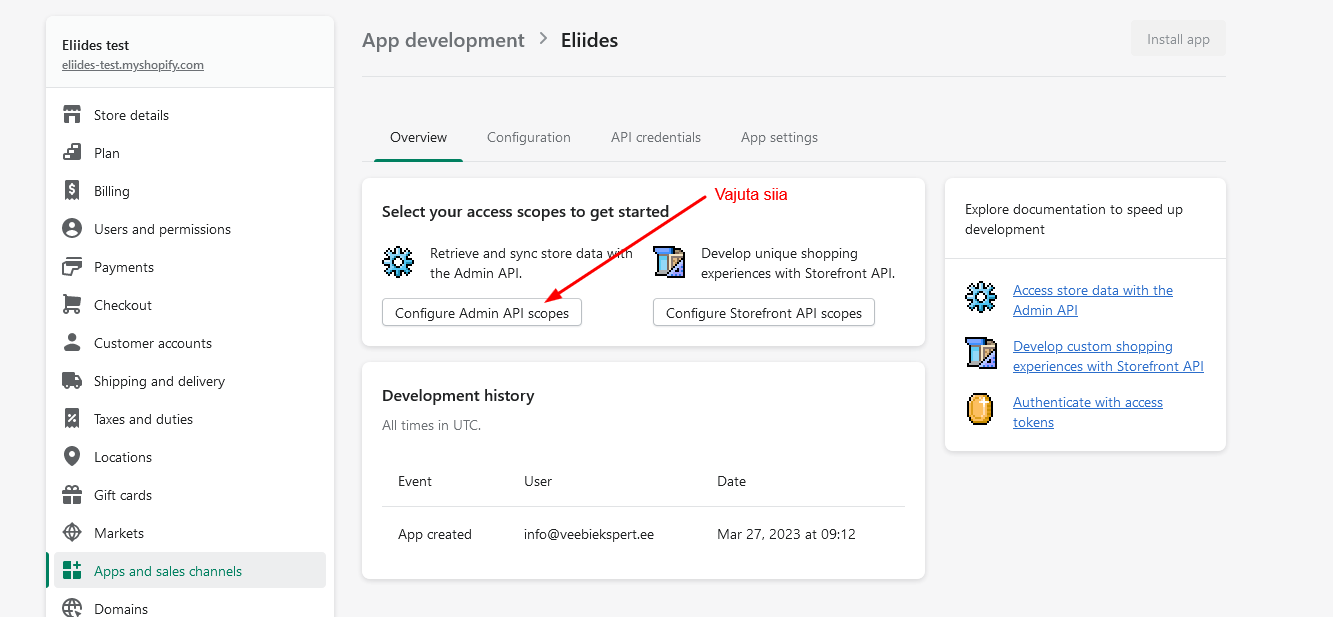
Task: Select the App settings tab
Action: (779, 137)
